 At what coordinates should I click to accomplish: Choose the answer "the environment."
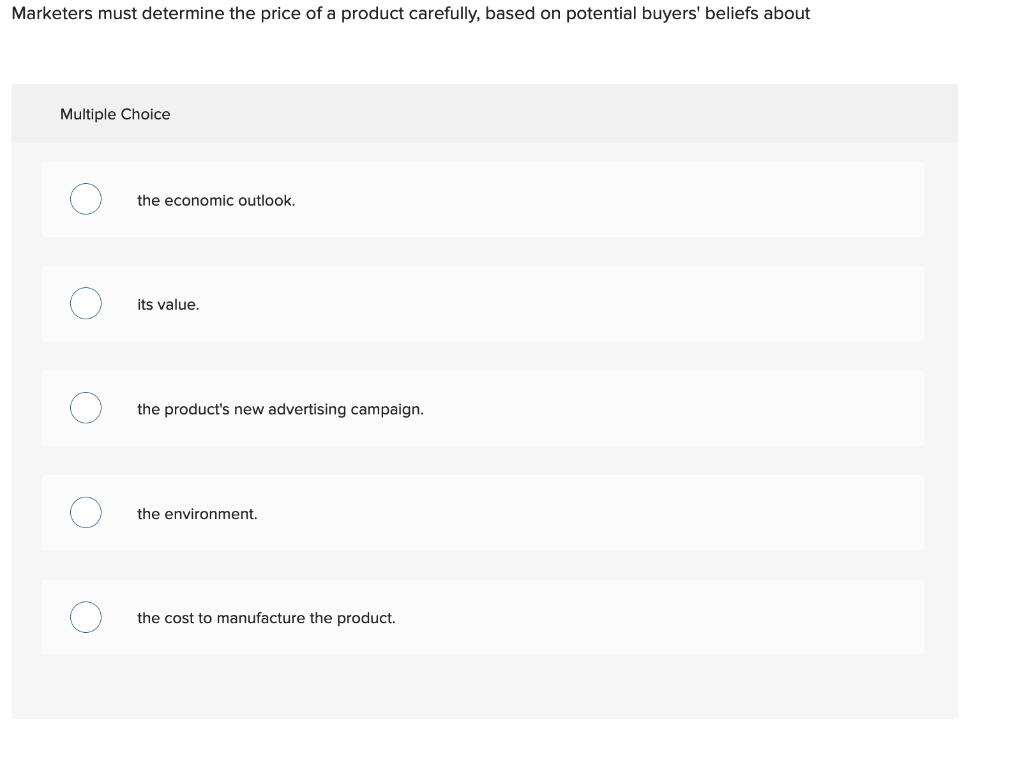tap(197, 513)
